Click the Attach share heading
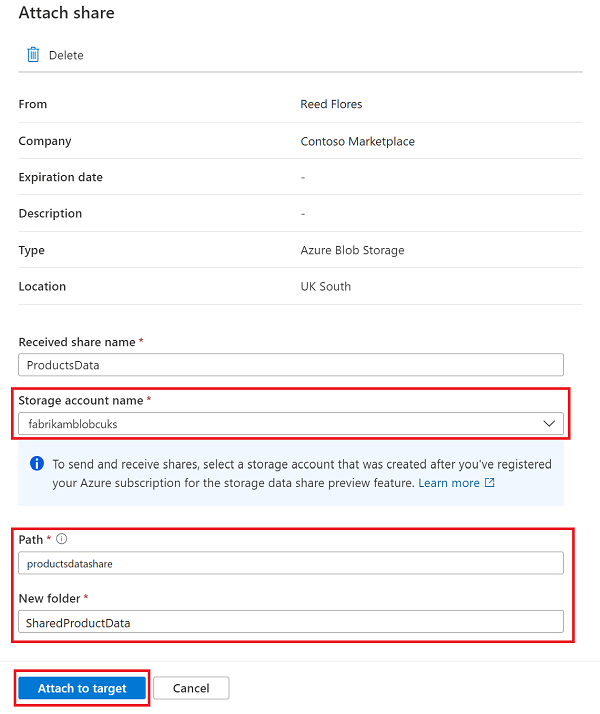This screenshot has width=600, height=714. (66, 13)
